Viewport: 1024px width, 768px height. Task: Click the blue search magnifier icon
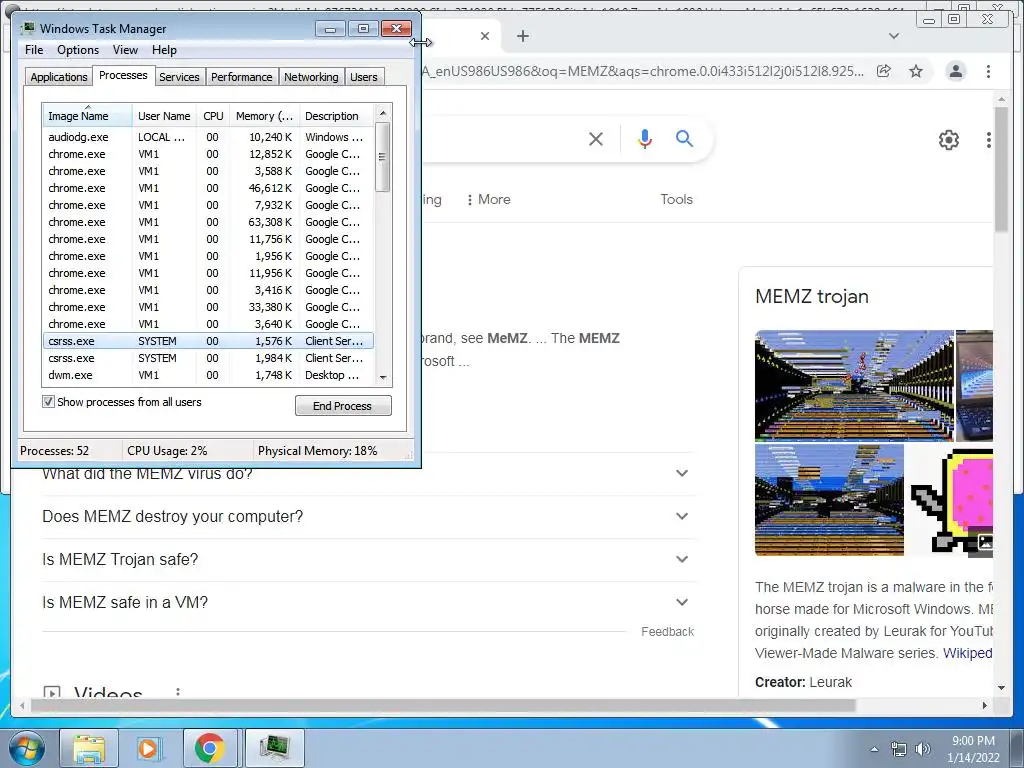[684, 138]
